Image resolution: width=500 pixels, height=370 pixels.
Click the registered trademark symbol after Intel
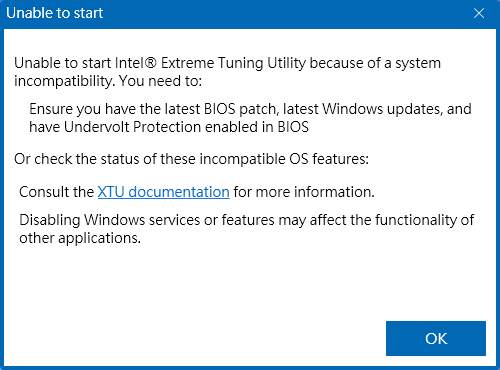[151, 62]
